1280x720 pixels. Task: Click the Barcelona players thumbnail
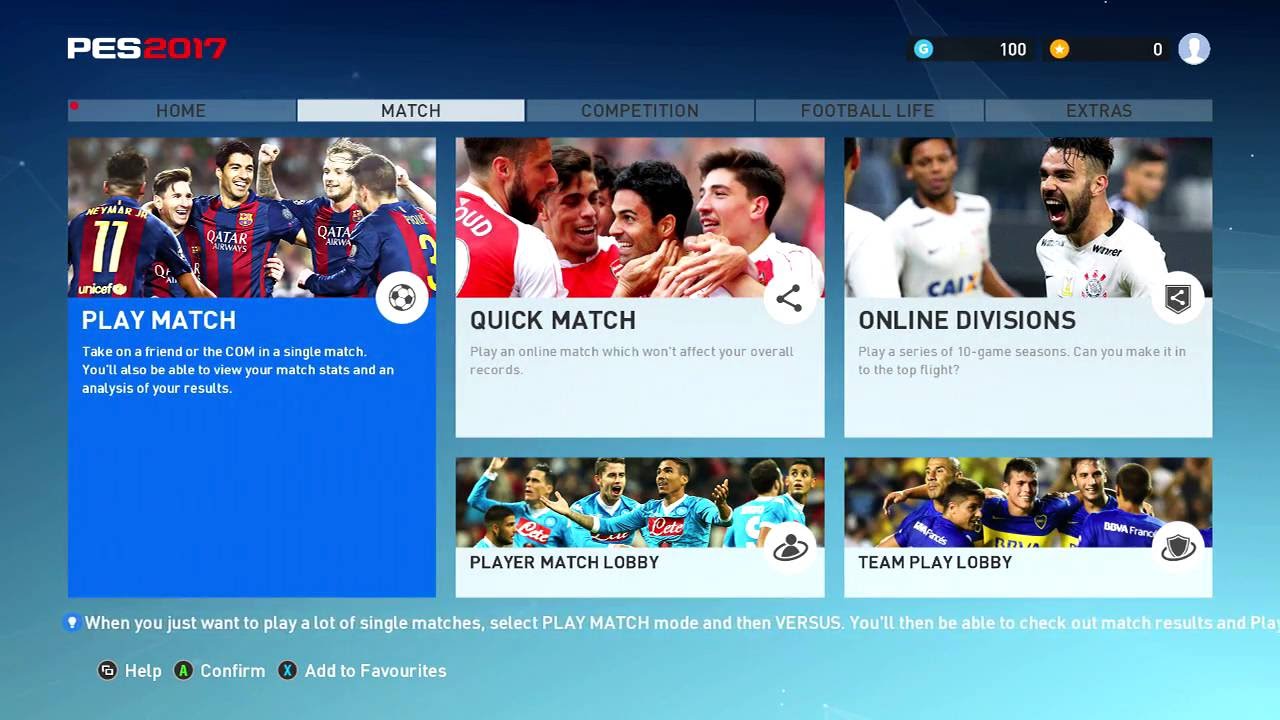[252, 217]
